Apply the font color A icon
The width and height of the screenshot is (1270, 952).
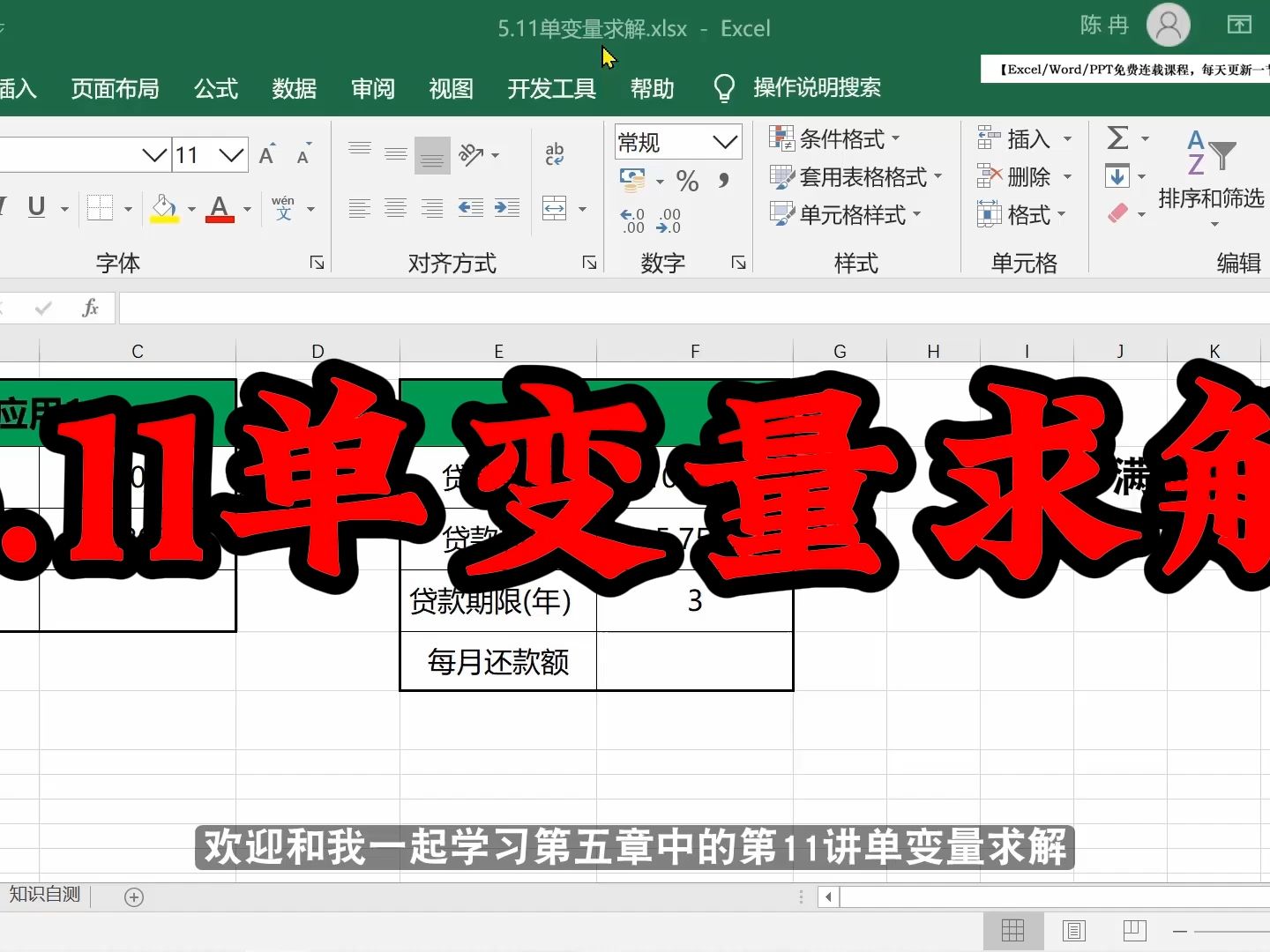pos(219,209)
